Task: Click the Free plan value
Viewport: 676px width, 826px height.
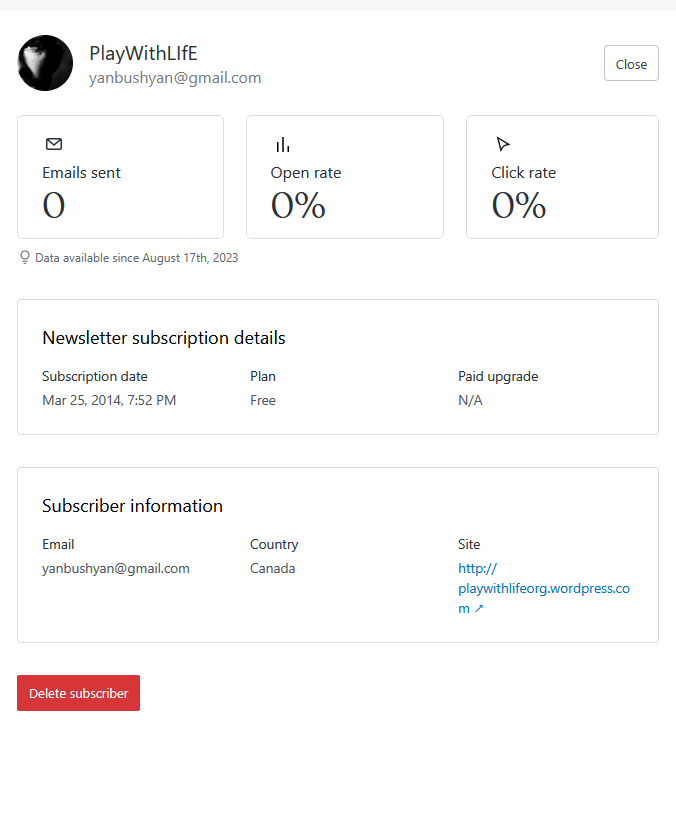Action: click(263, 400)
